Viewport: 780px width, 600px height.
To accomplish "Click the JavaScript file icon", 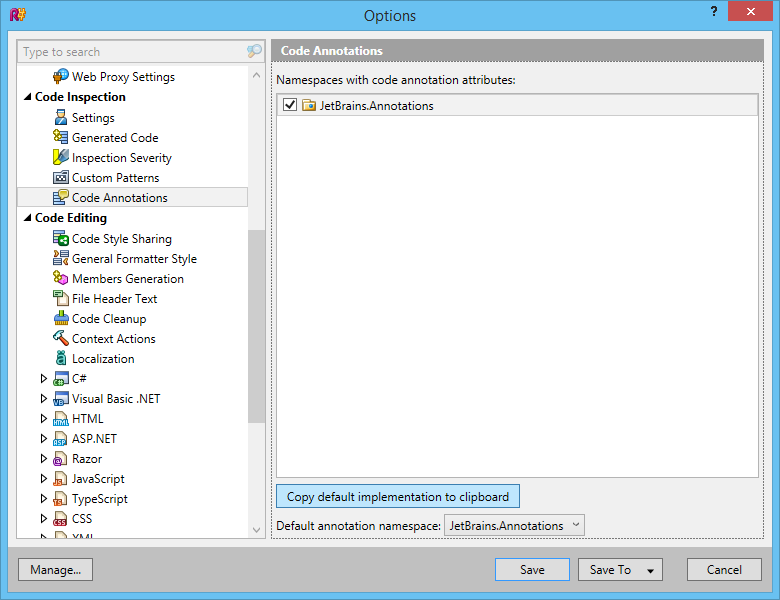I will click(x=60, y=479).
